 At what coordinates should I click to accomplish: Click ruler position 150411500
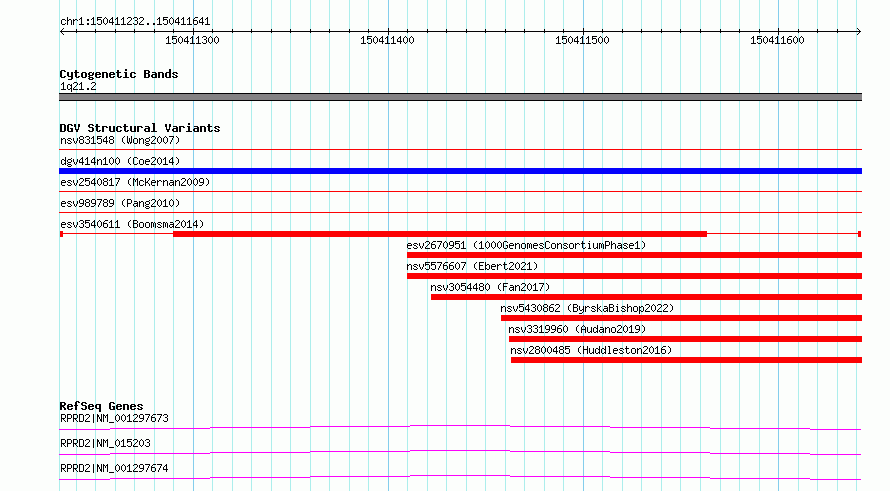coord(582,40)
